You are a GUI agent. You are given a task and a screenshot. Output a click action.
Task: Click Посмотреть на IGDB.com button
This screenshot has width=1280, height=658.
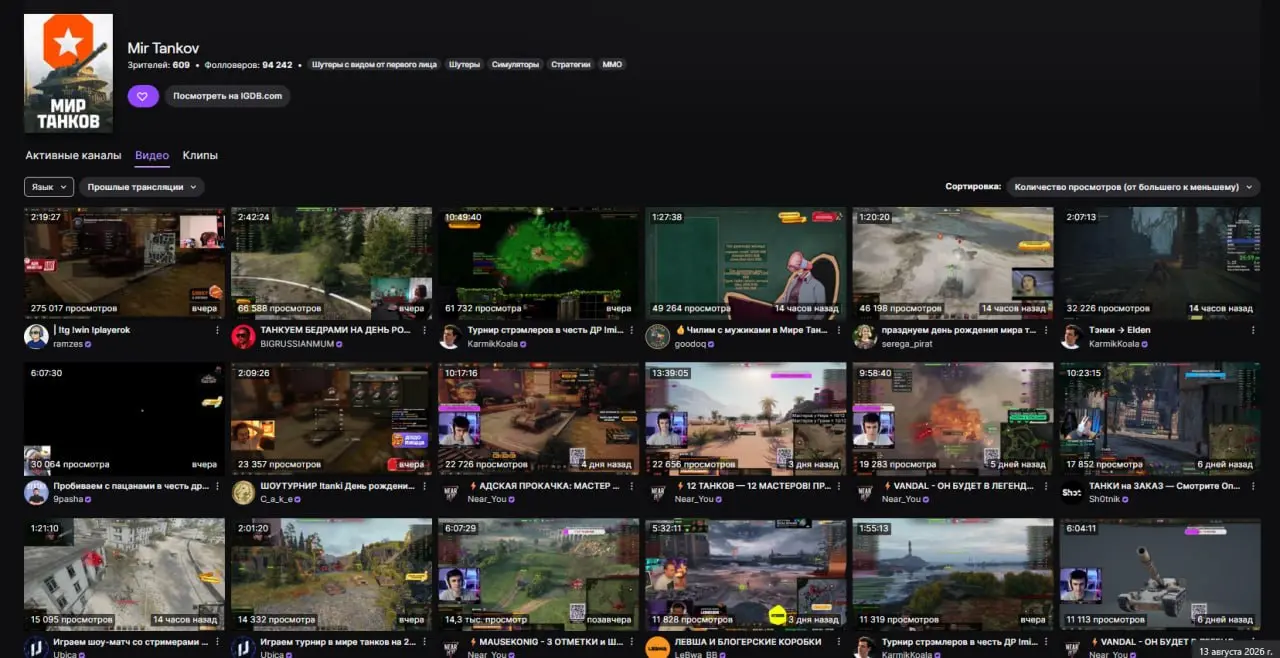click(228, 96)
